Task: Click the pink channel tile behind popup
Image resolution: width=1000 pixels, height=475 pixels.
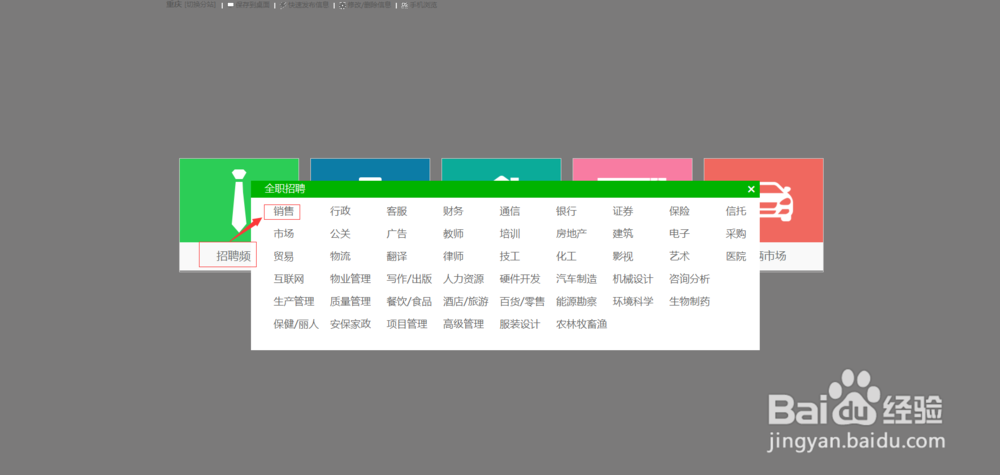Action: click(632, 169)
